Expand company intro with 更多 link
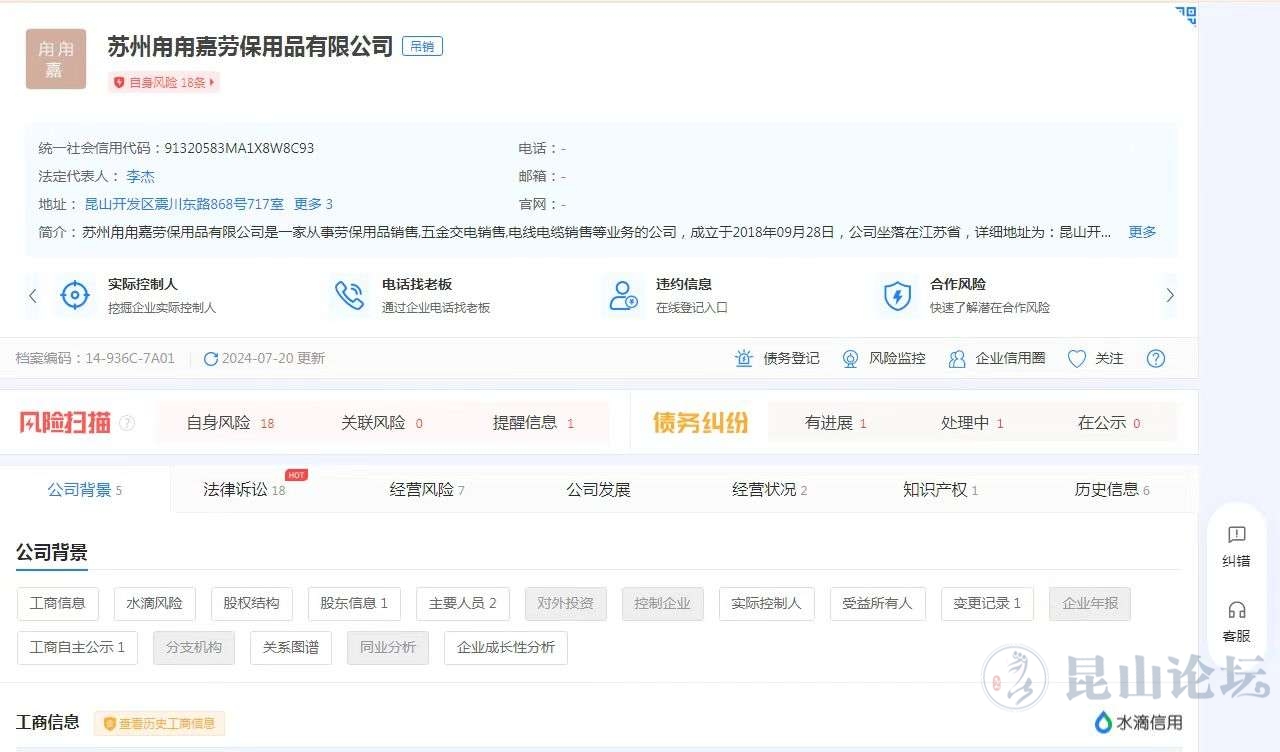The width and height of the screenshot is (1280, 752). [1142, 232]
